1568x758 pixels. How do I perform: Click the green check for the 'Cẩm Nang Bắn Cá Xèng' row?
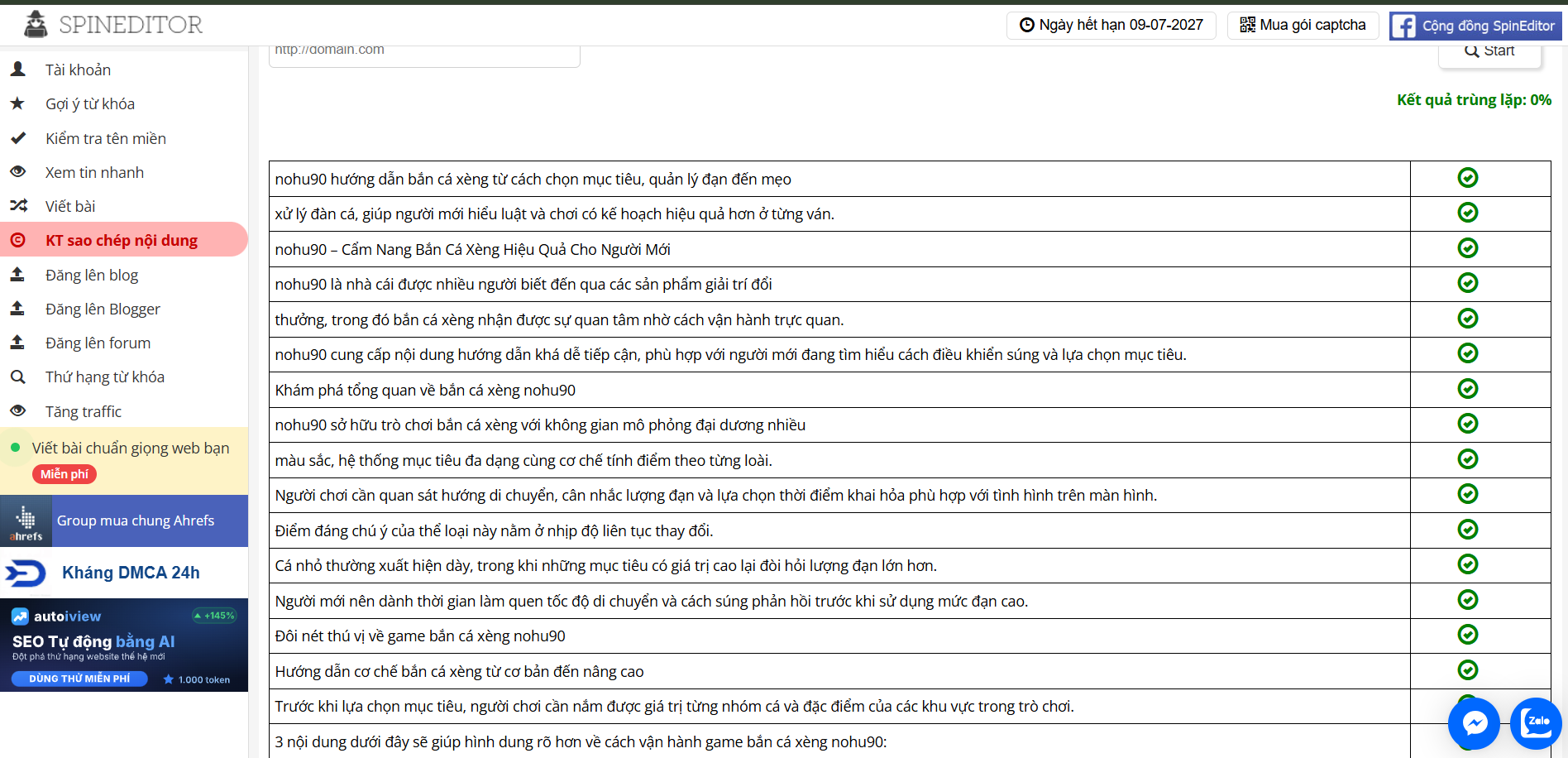tap(1468, 248)
